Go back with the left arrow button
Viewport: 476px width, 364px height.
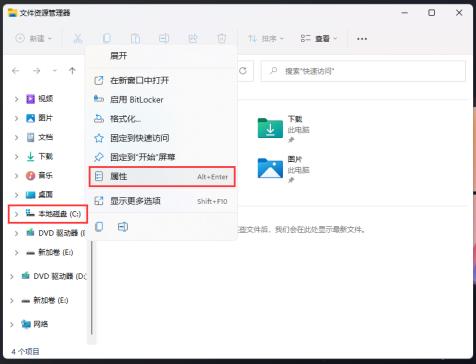[16, 71]
